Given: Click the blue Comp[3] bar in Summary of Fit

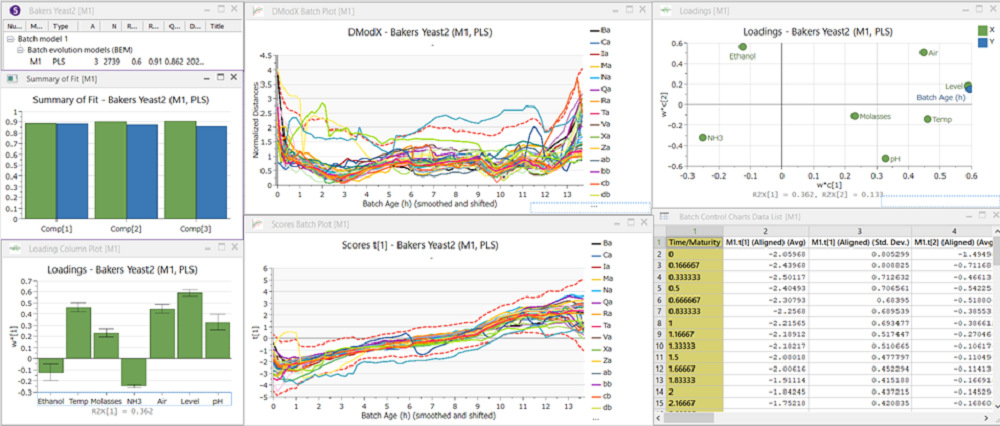Looking at the screenshot, I should click(211, 171).
